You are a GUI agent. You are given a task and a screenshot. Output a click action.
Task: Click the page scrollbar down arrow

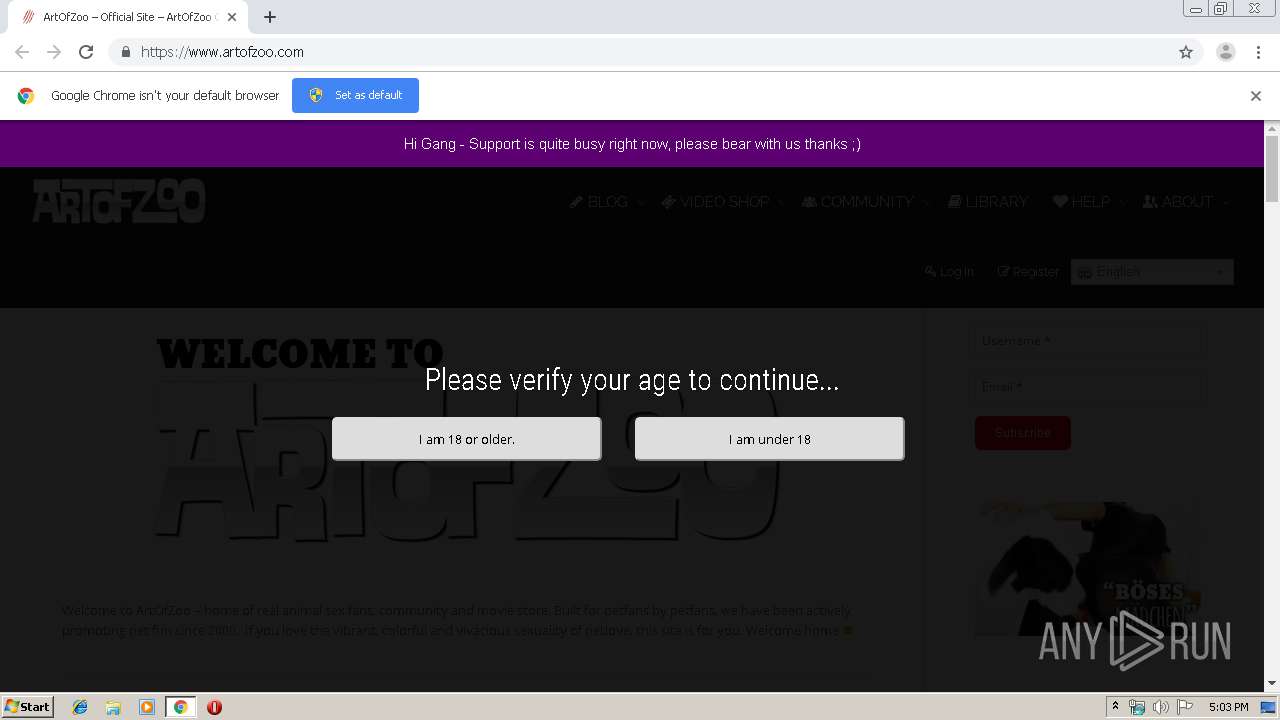(x=1272, y=683)
